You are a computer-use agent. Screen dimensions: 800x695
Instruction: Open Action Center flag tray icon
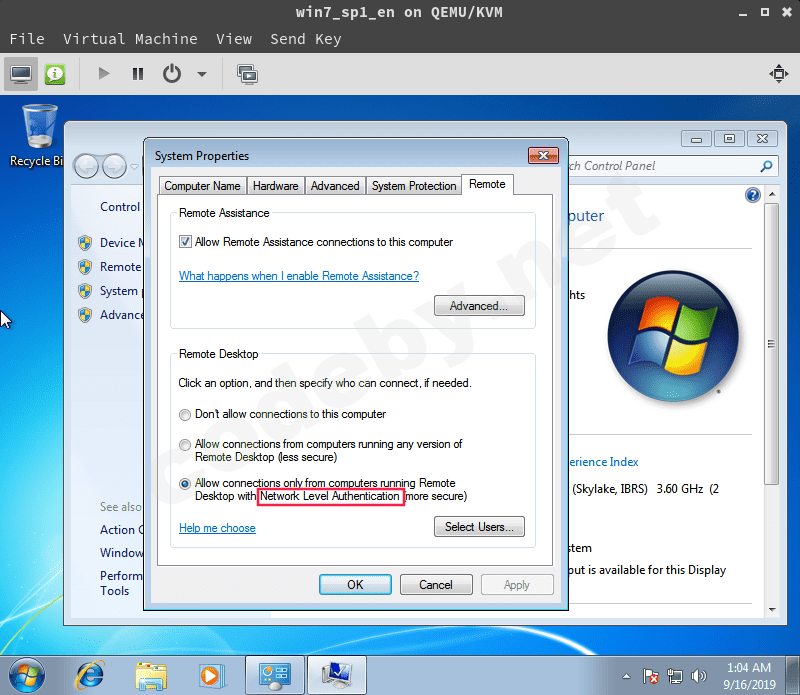(651, 676)
